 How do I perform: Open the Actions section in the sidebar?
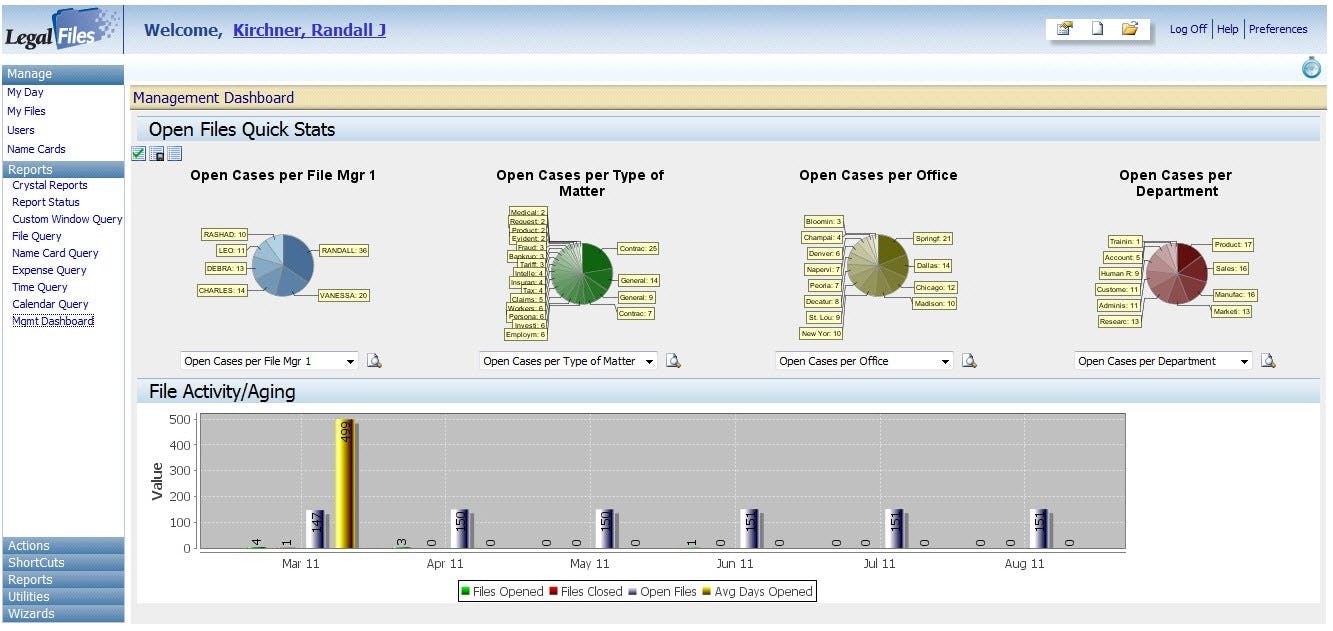coord(63,545)
